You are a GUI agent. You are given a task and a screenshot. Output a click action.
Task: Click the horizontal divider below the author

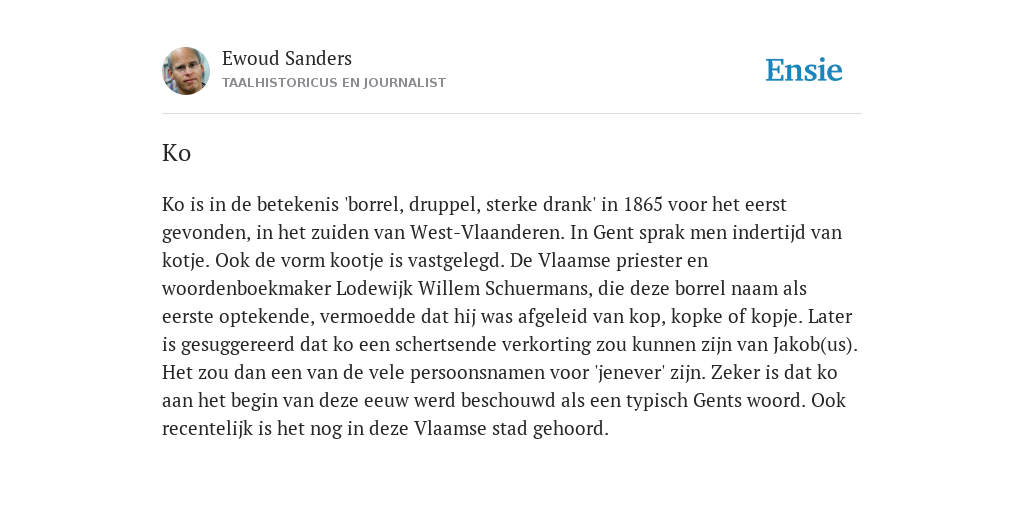[x=512, y=114]
